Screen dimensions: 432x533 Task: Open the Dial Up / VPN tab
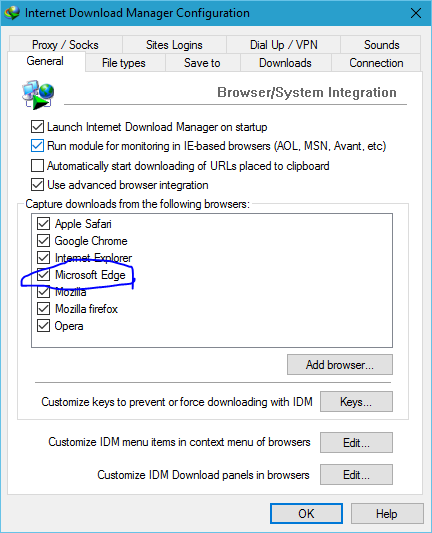(283, 45)
